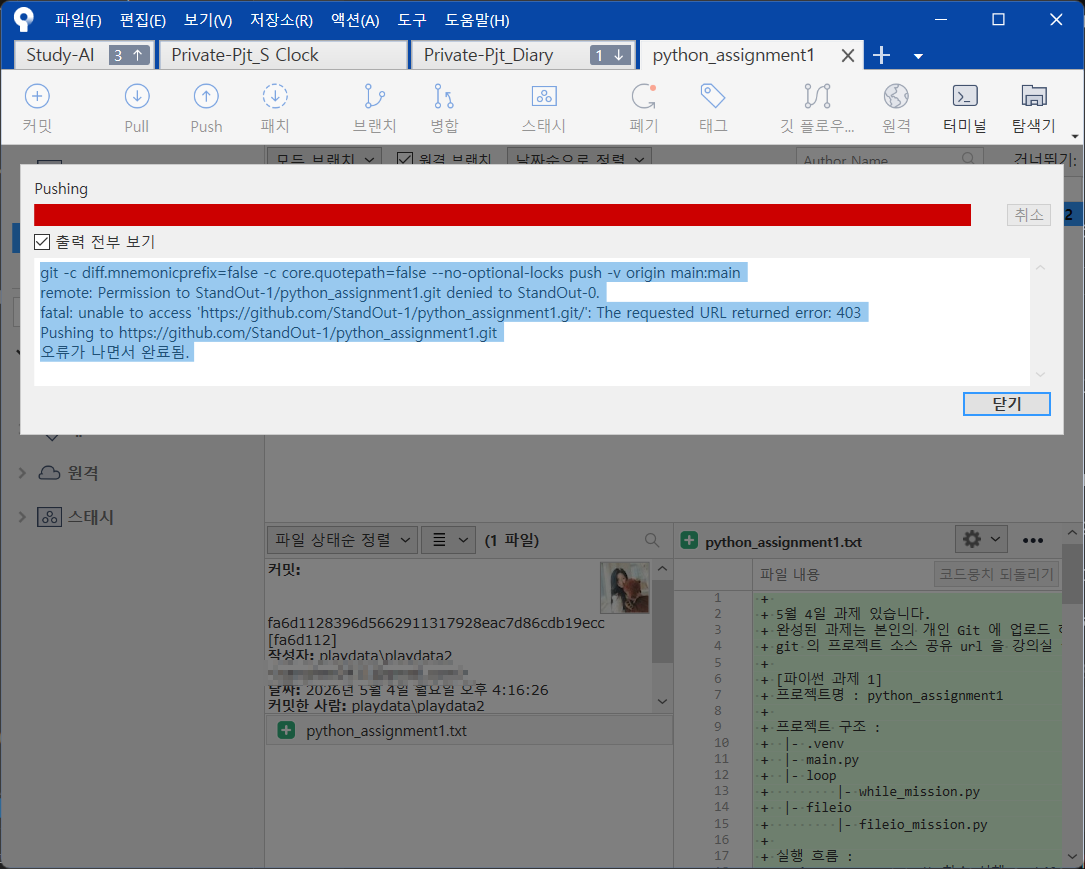
Task: Click the red Pushing progress bar
Action: [x=502, y=214]
